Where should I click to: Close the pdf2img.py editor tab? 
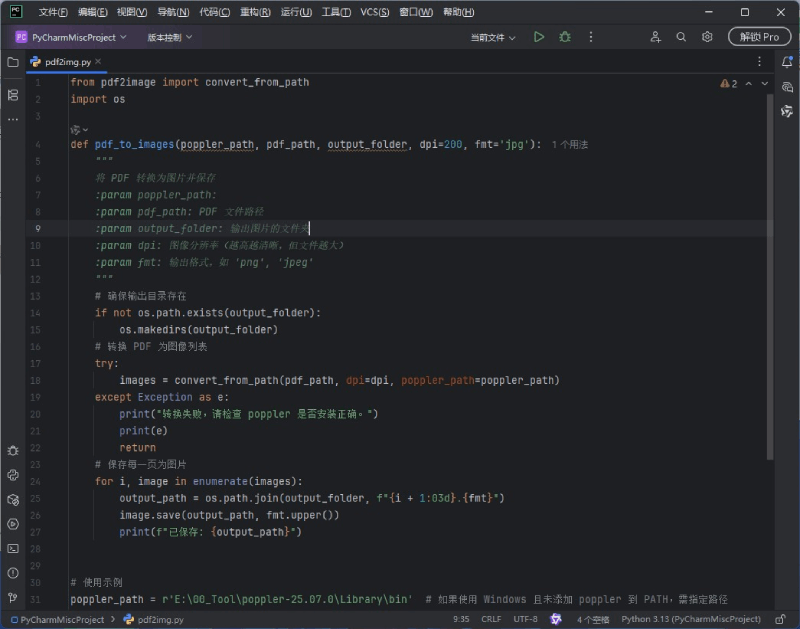99,62
